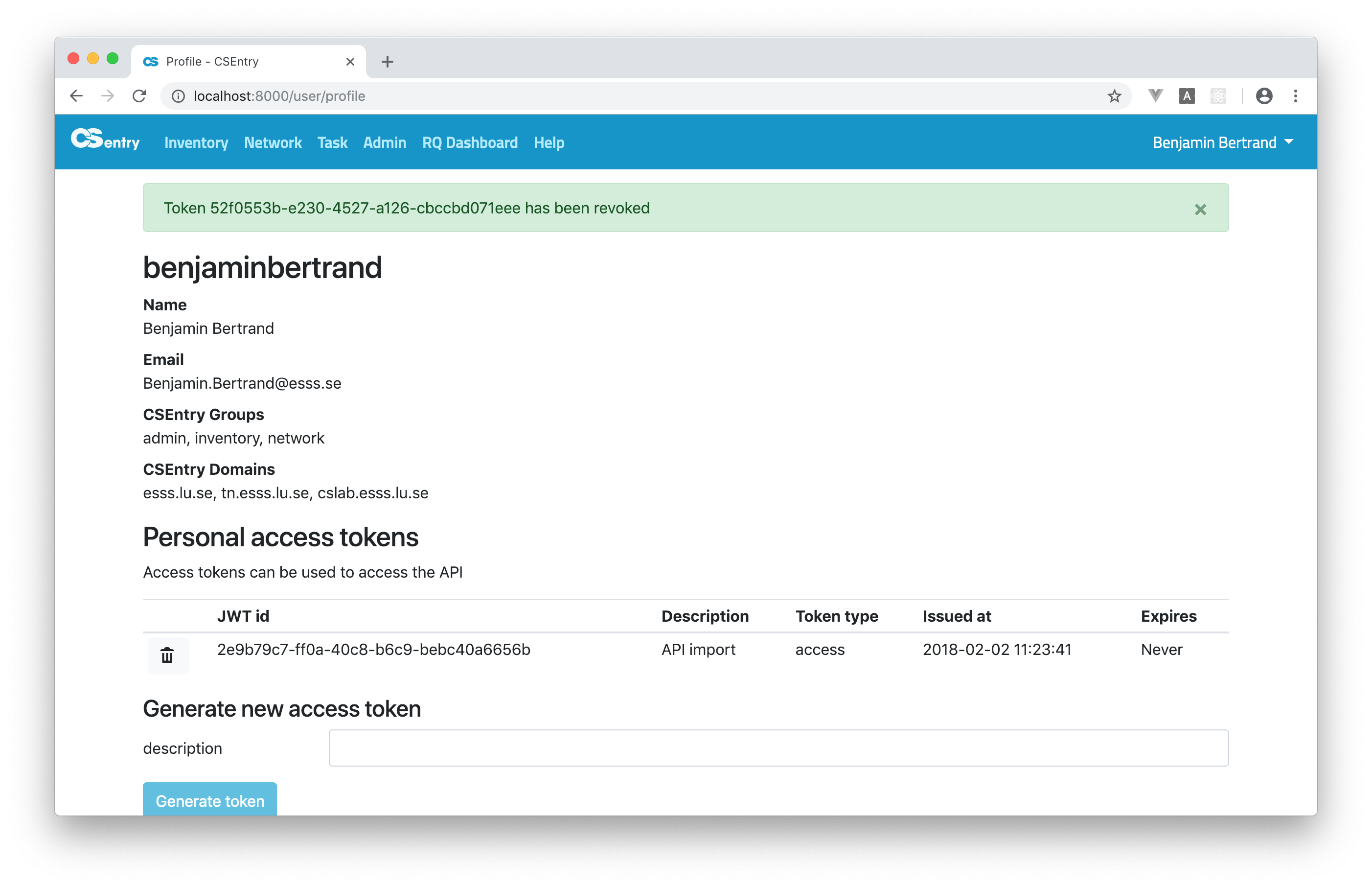This screenshot has width=1372, height=888.
Task: Open Chrome three-dot menu
Action: (1295, 96)
